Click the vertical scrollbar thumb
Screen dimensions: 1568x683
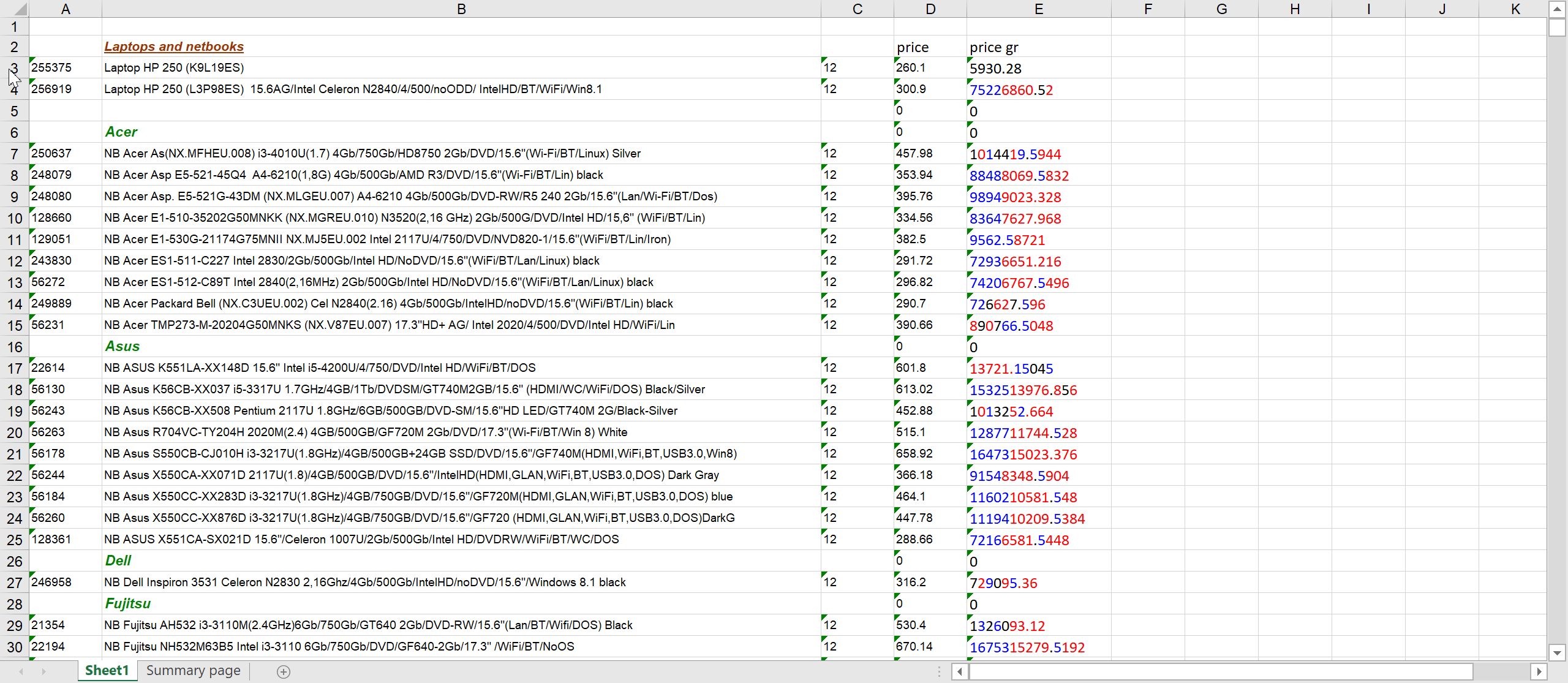[x=1557, y=28]
